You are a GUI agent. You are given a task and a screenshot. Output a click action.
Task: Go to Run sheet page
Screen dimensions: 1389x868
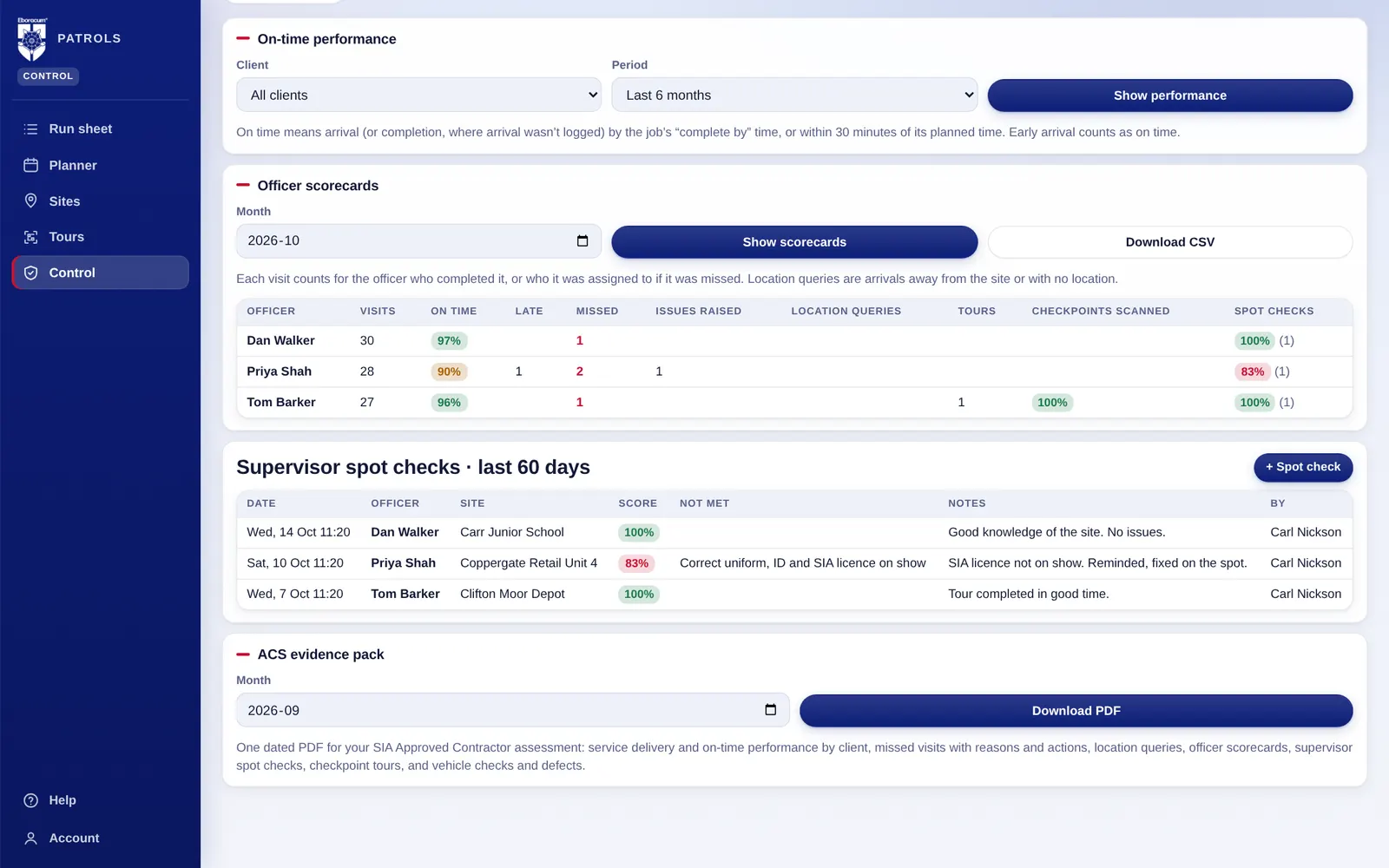[x=100, y=128]
